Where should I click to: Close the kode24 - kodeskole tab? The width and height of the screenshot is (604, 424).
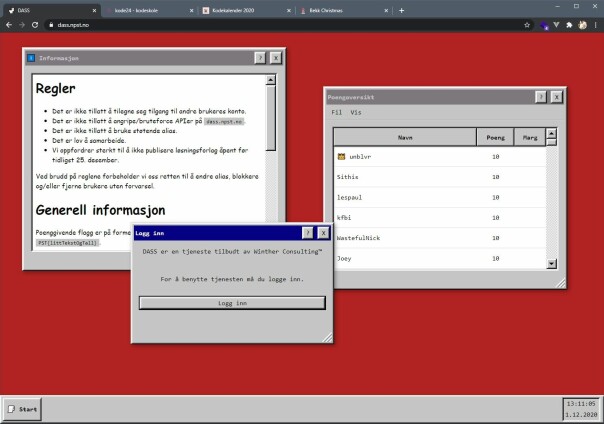click(x=191, y=11)
